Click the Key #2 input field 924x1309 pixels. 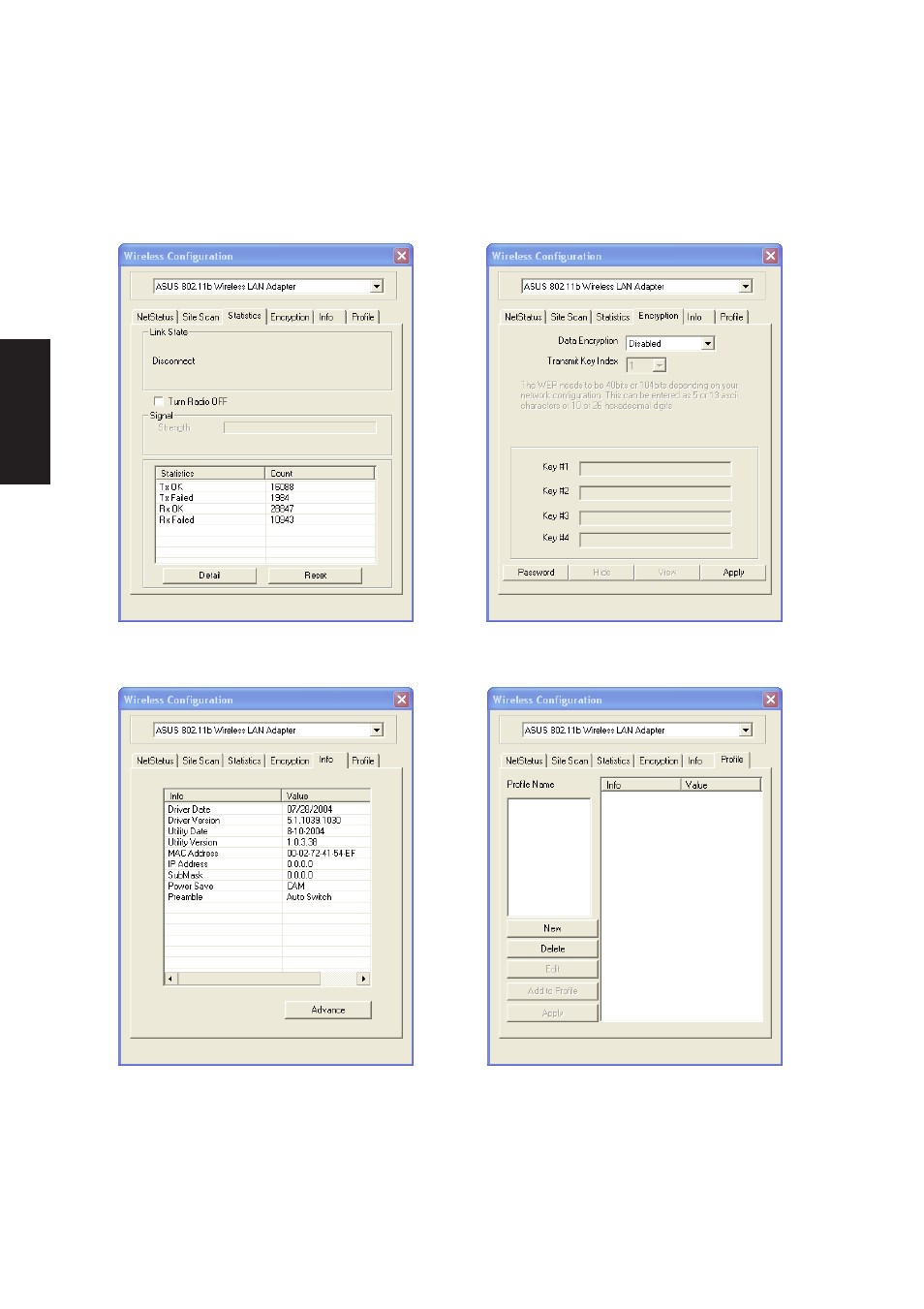coord(656,492)
